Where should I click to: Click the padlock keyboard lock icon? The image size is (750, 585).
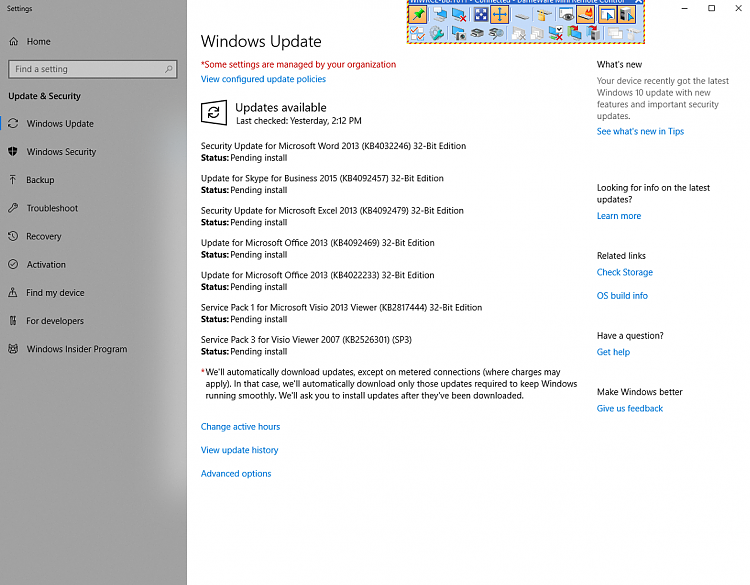544,15
